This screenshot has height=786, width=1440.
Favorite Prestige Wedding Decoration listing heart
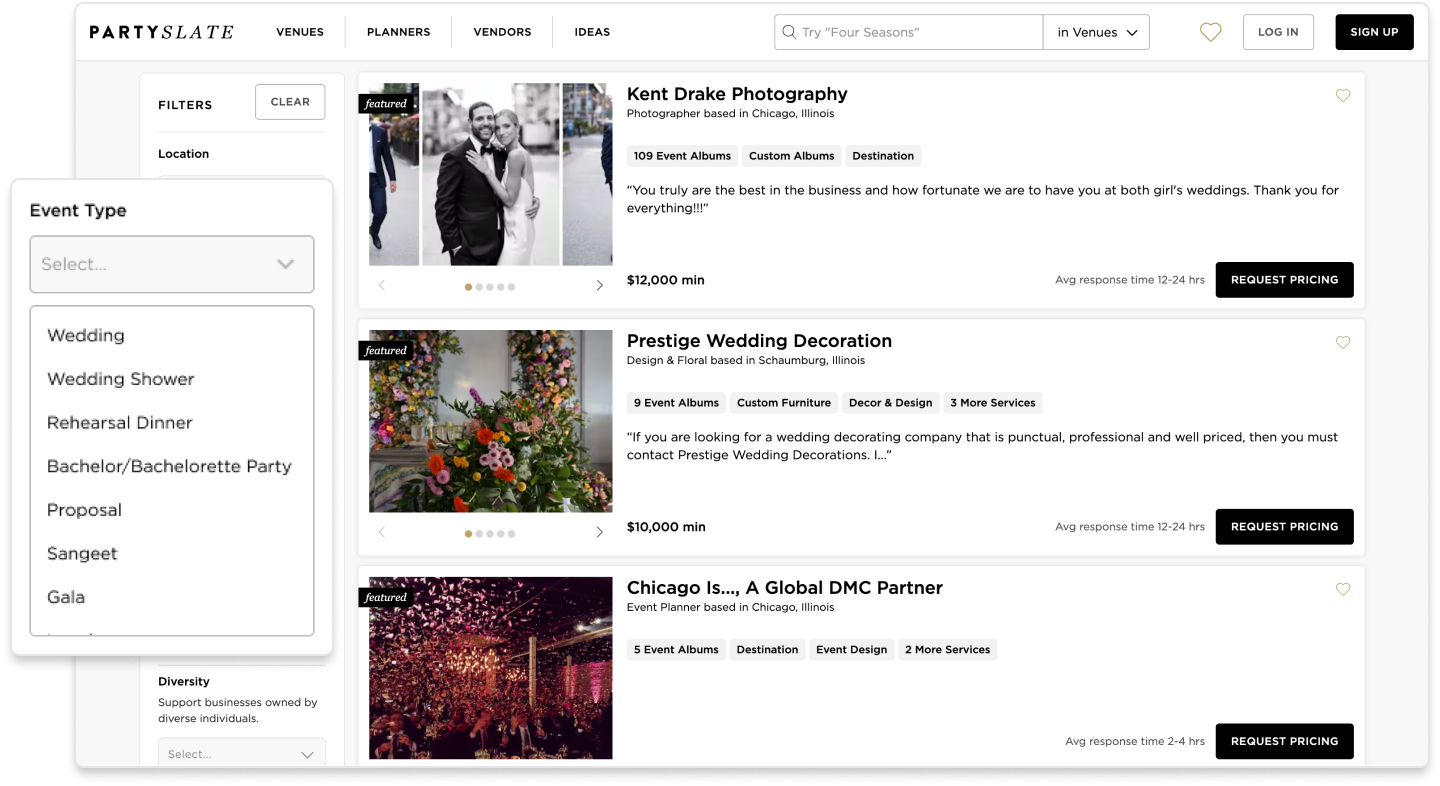point(1343,343)
